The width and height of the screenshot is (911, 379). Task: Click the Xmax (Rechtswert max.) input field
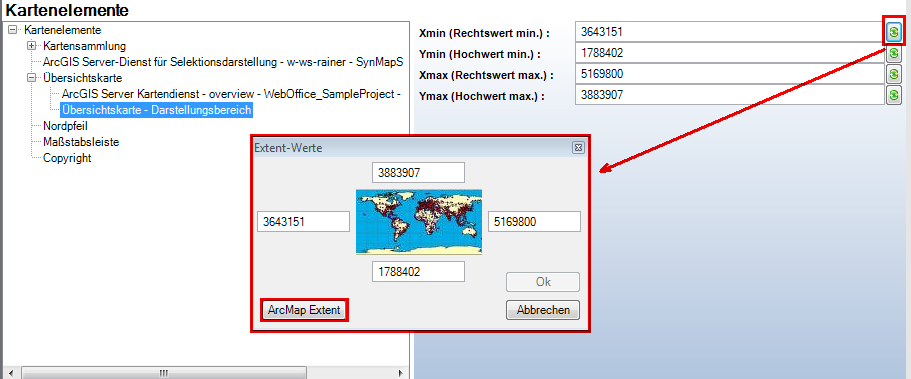pos(730,74)
